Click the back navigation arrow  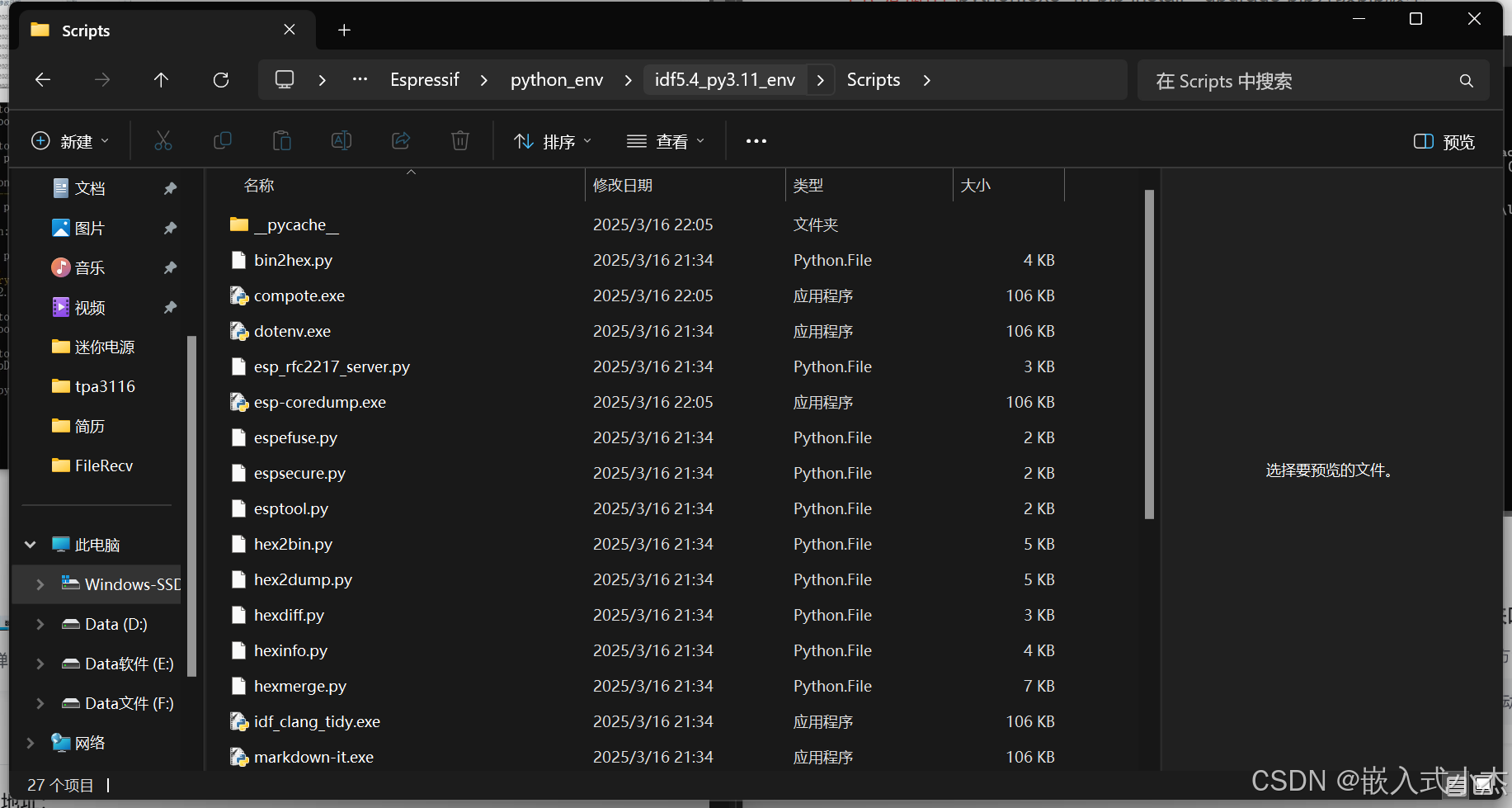pos(42,79)
